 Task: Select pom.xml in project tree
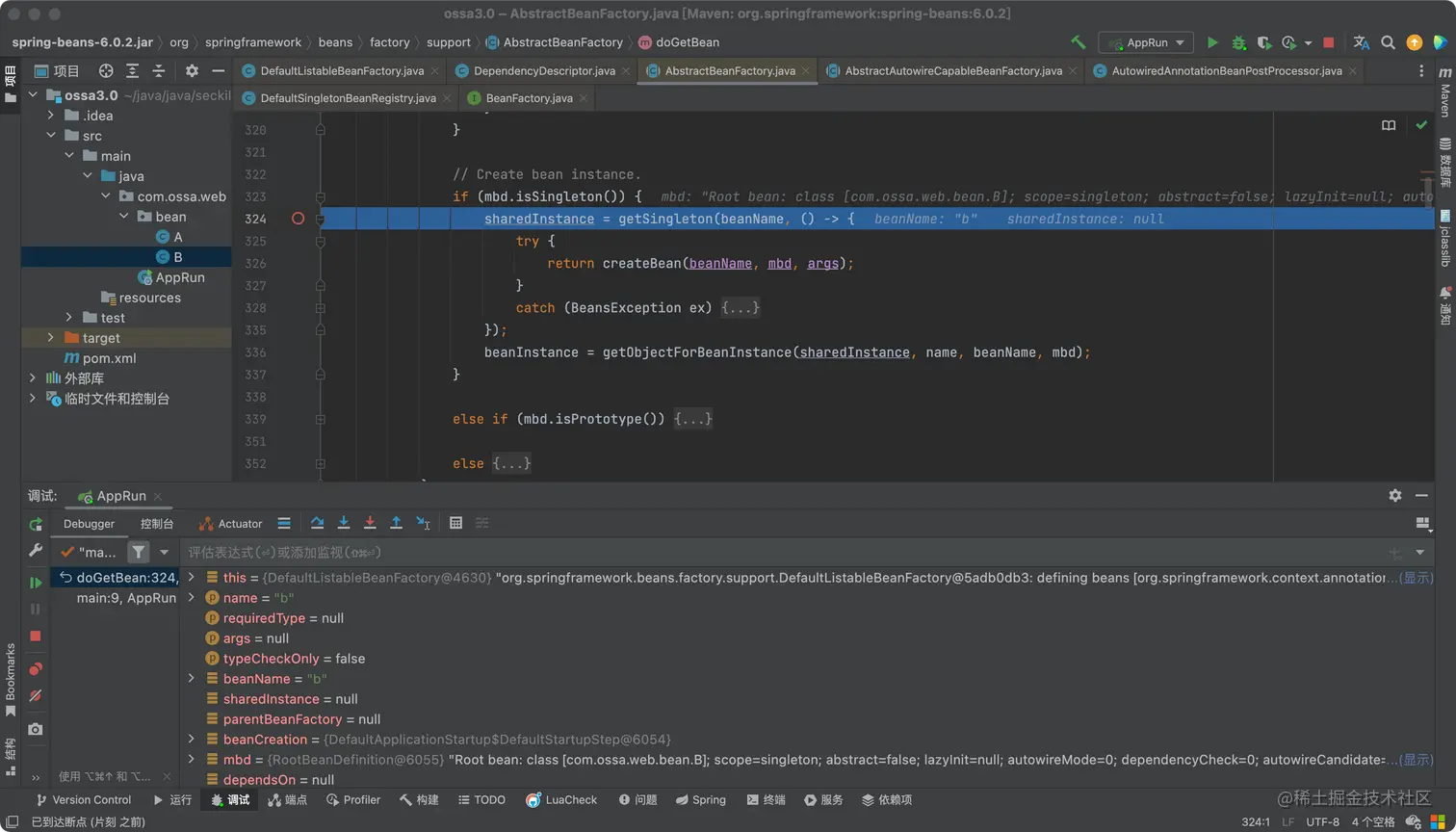[100, 358]
